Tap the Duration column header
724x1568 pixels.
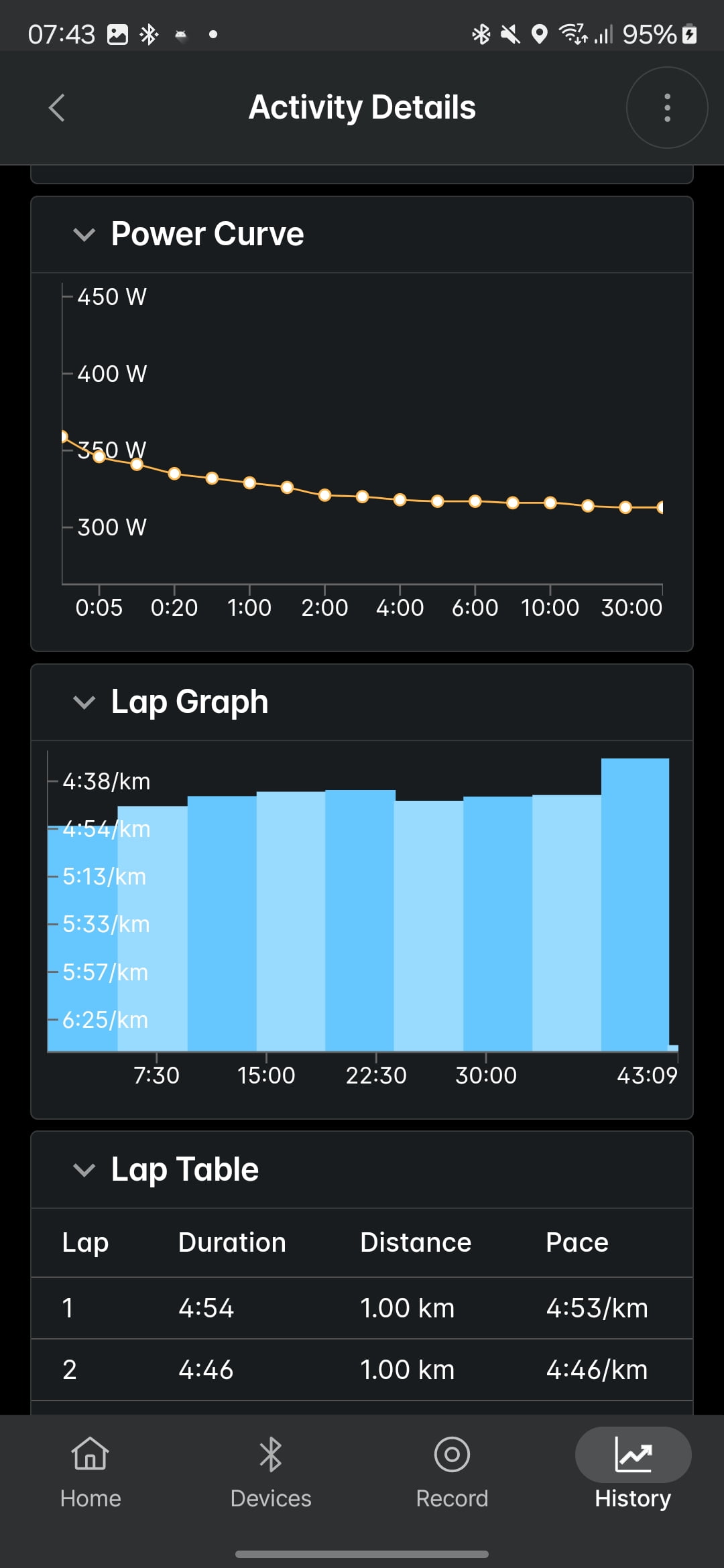click(x=232, y=1242)
